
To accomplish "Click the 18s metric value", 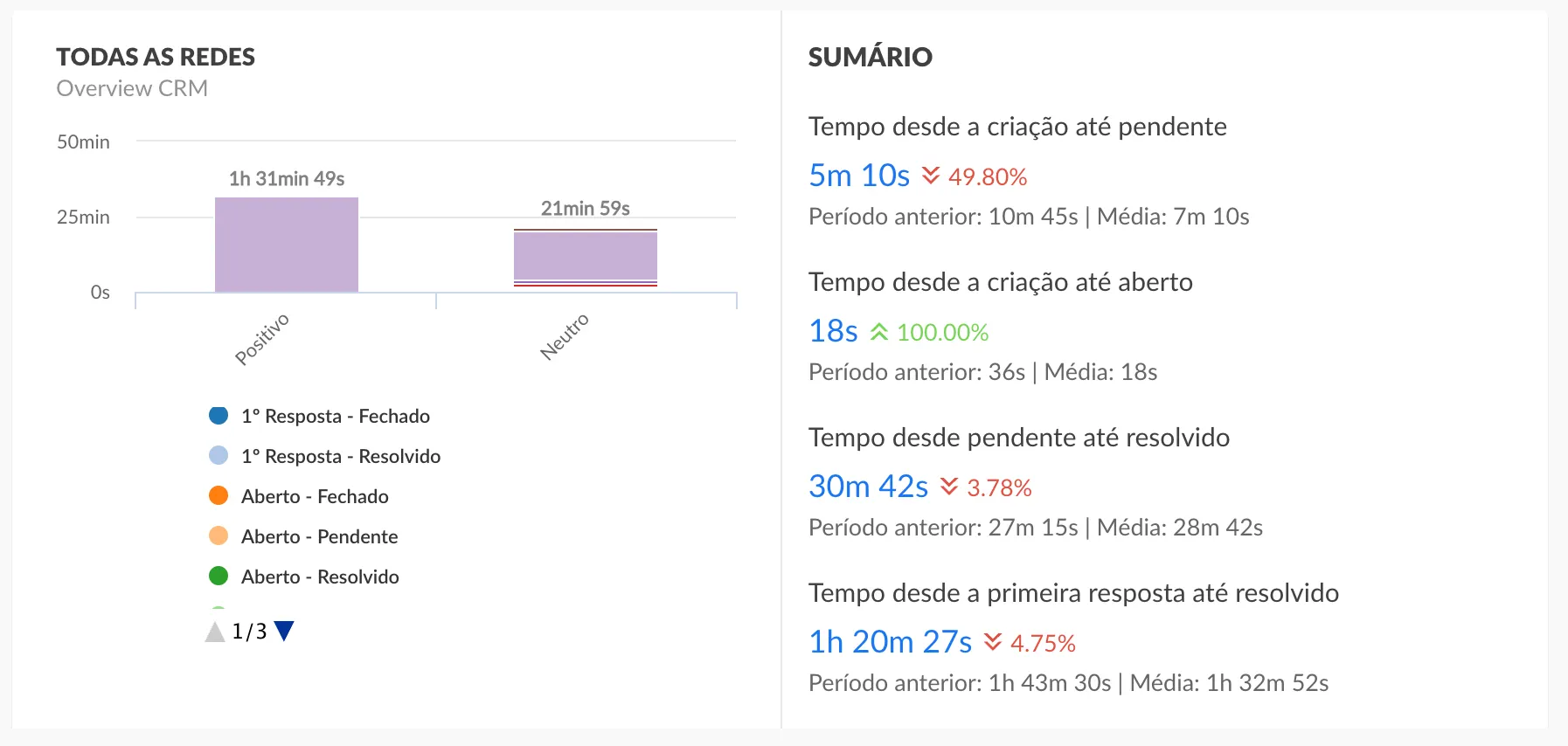I will [833, 331].
